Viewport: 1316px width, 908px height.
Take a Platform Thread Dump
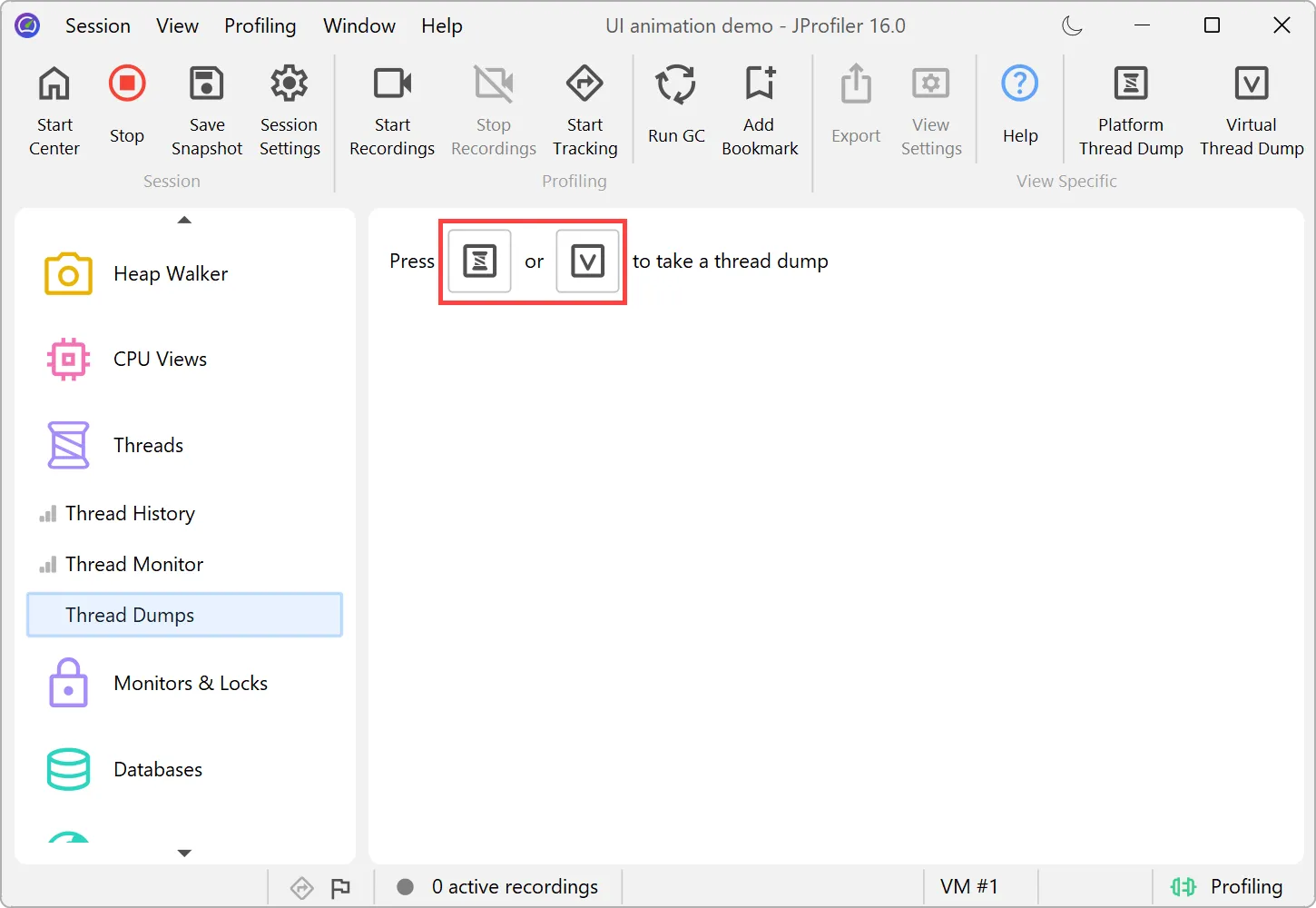point(1130,109)
